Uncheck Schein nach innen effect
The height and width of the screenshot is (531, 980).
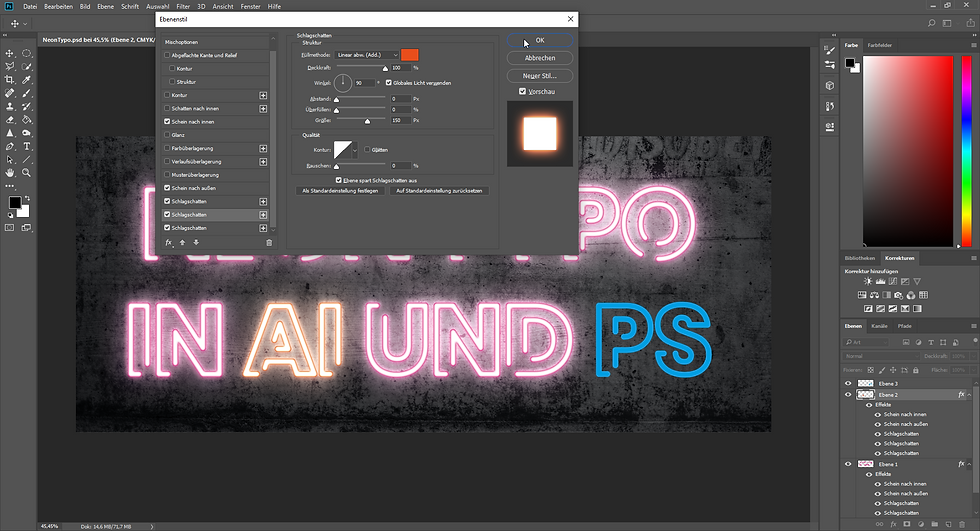click(167, 122)
